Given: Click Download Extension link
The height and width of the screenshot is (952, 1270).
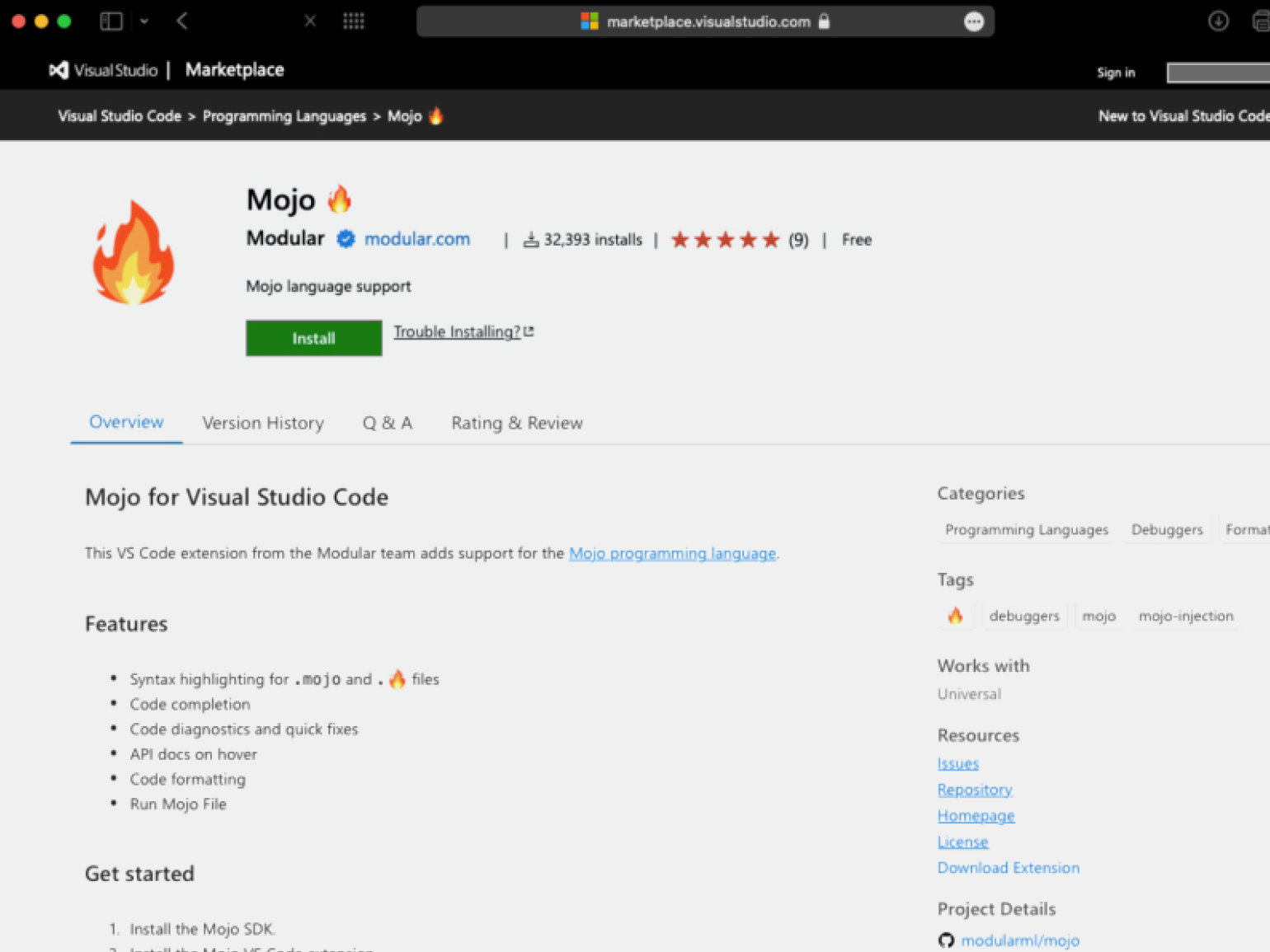Looking at the screenshot, I should click(x=1009, y=867).
